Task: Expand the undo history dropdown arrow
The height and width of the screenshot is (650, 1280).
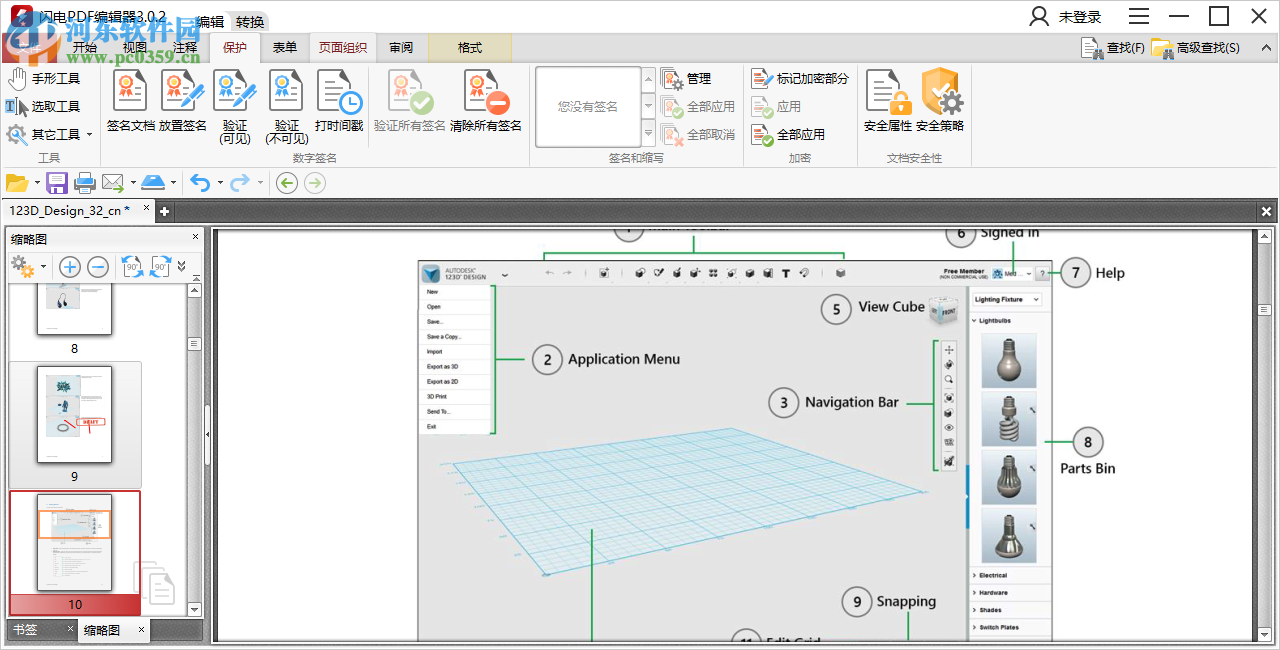Action: coord(220,182)
